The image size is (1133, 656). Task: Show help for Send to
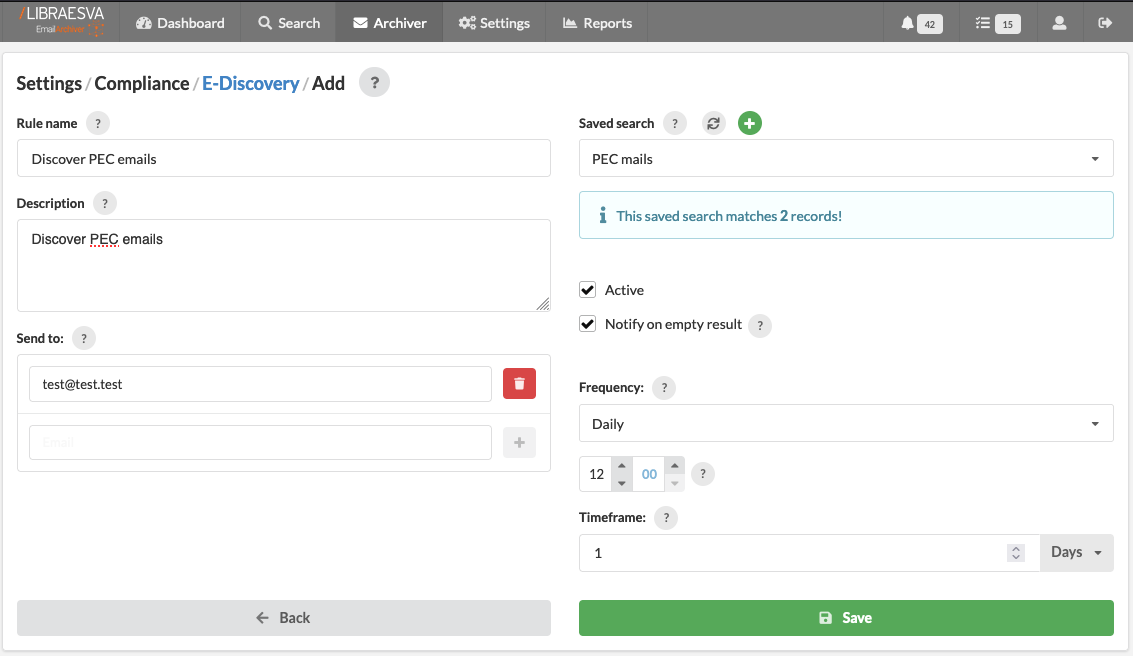point(84,338)
